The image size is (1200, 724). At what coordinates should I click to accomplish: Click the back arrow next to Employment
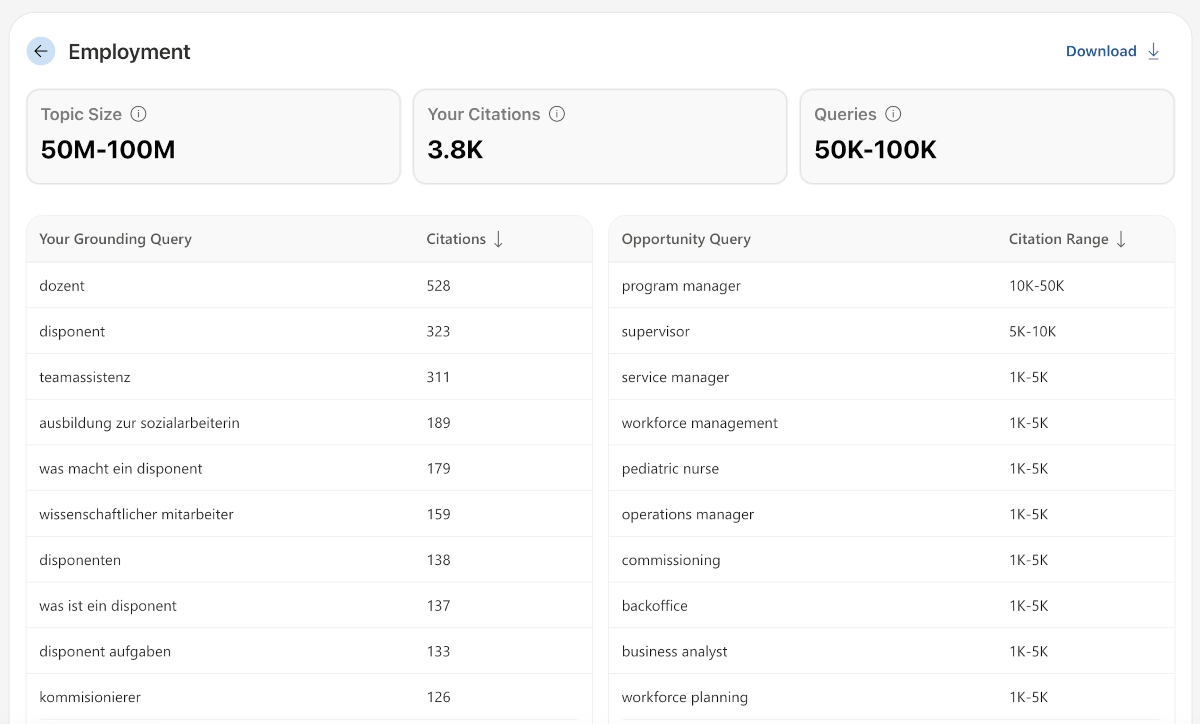tap(41, 51)
